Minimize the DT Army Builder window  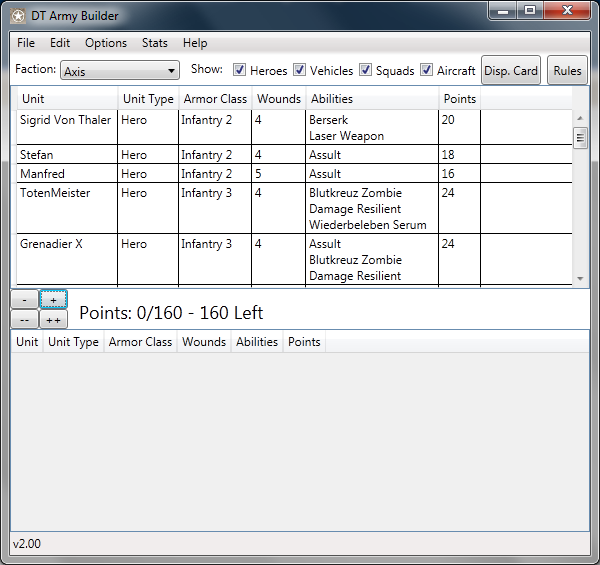pyautogui.click(x=503, y=10)
